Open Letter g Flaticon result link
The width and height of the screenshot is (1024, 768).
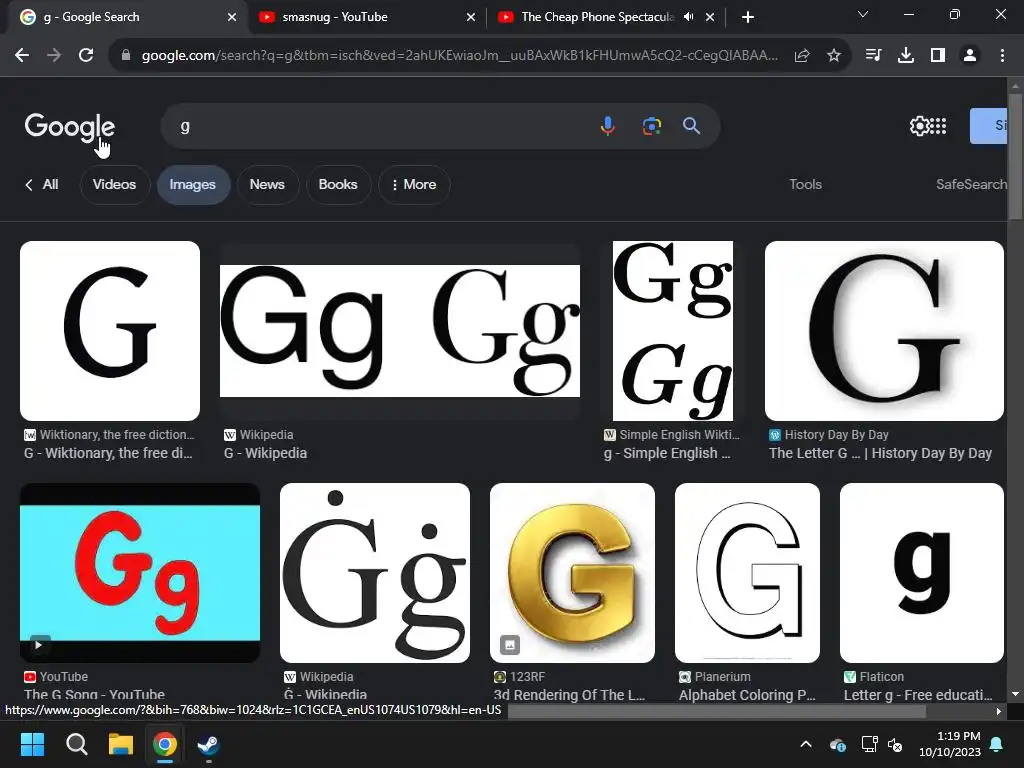point(918,695)
